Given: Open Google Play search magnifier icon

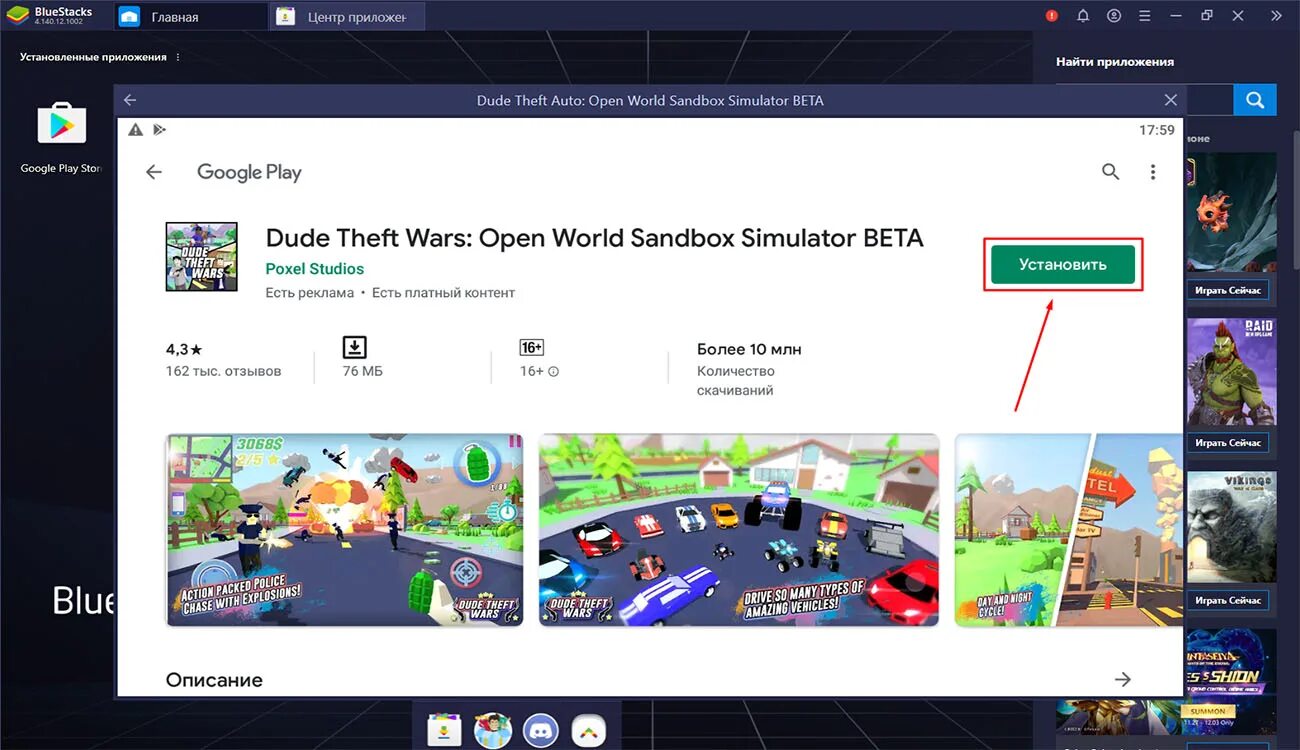Looking at the screenshot, I should click(x=1110, y=172).
